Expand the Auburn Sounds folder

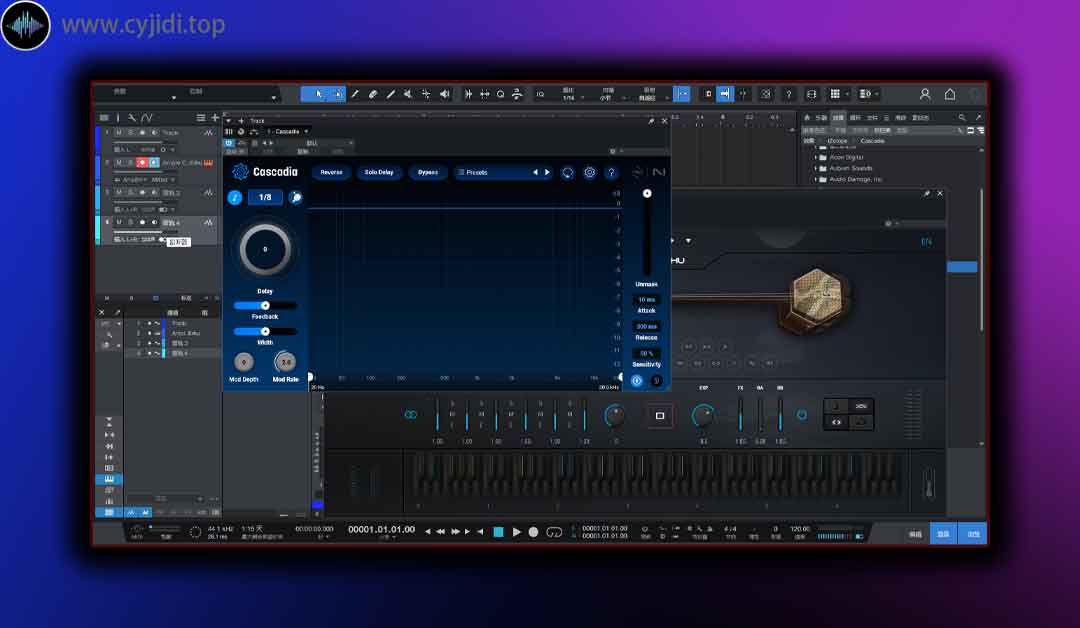pyautogui.click(x=816, y=168)
